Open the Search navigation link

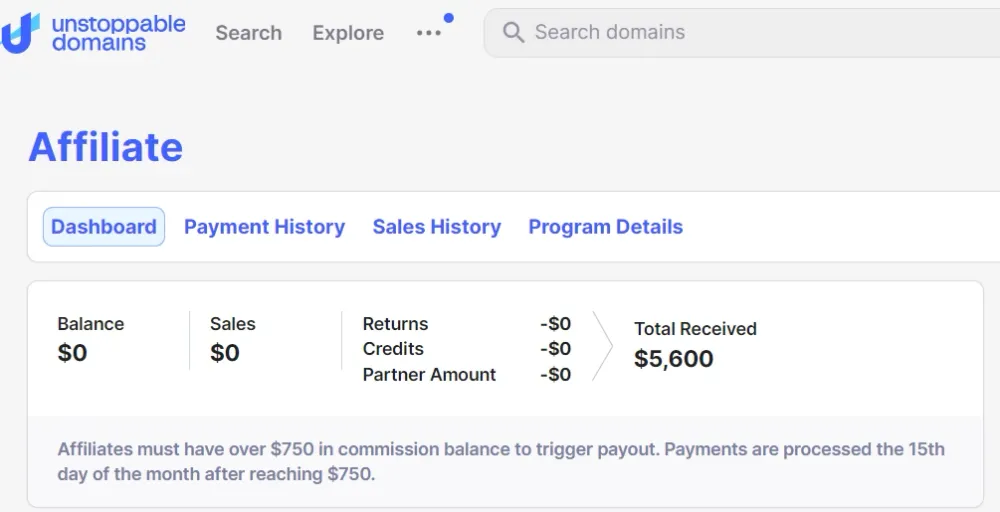pos(248,33)
